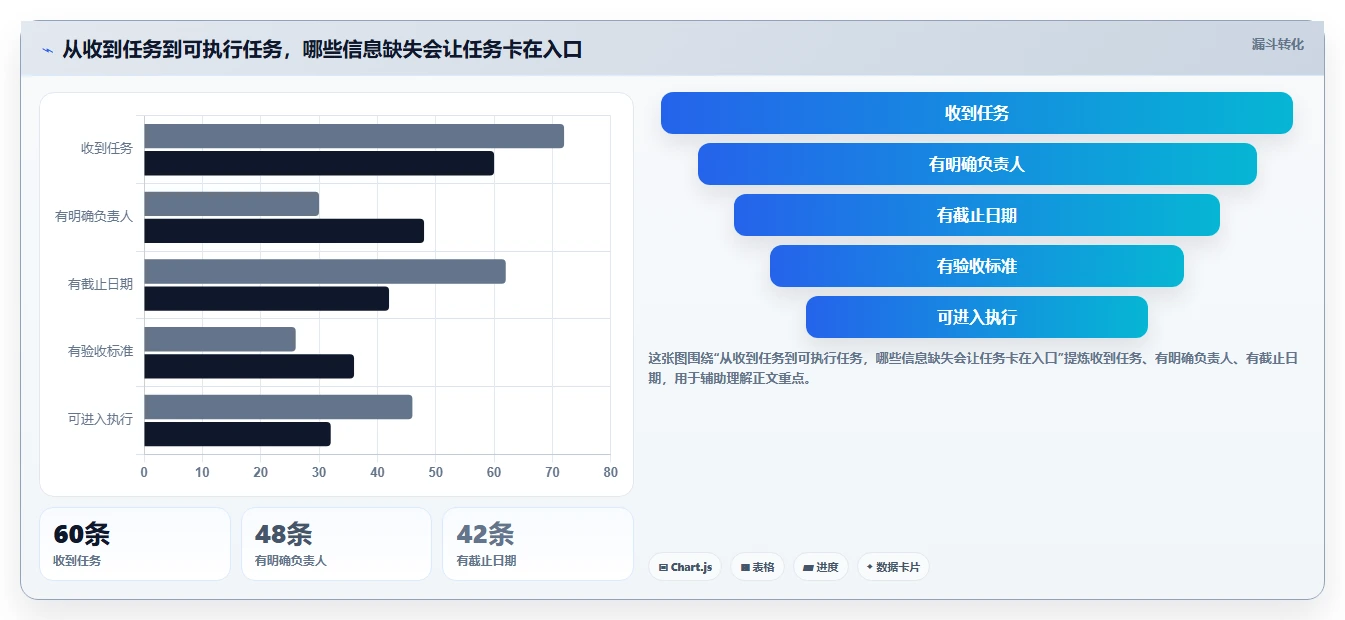This screenshot has width=1345, height=620.
Task: Click the gray bar for 可进入执行
Action: click(278, 407)
